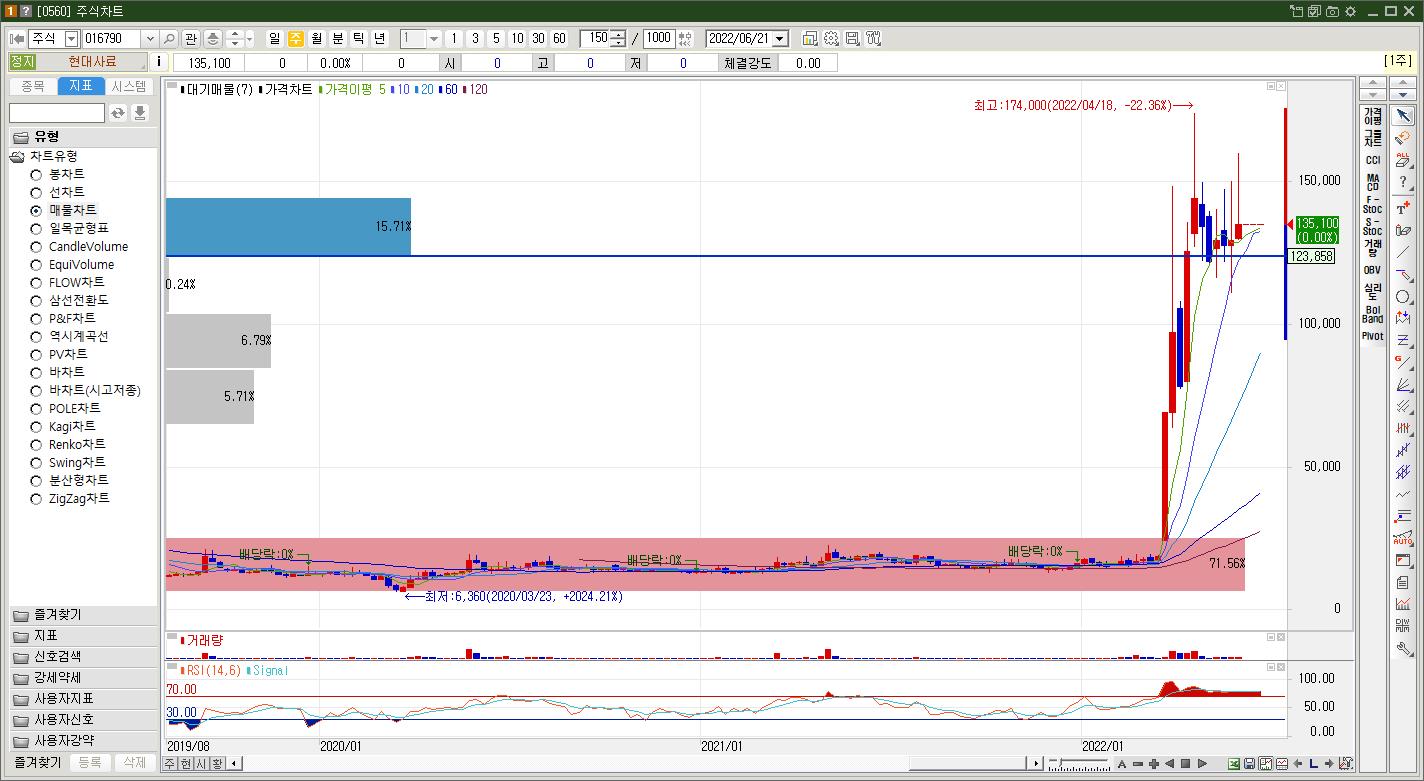Open the chart settings gear icon

coord(831,38)
